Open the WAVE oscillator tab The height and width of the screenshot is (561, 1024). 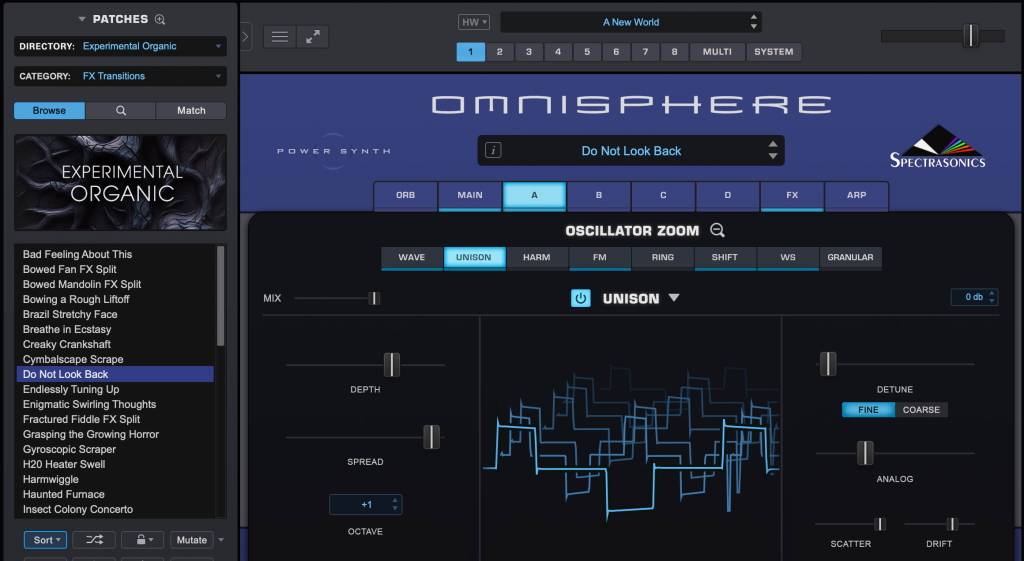412,257
